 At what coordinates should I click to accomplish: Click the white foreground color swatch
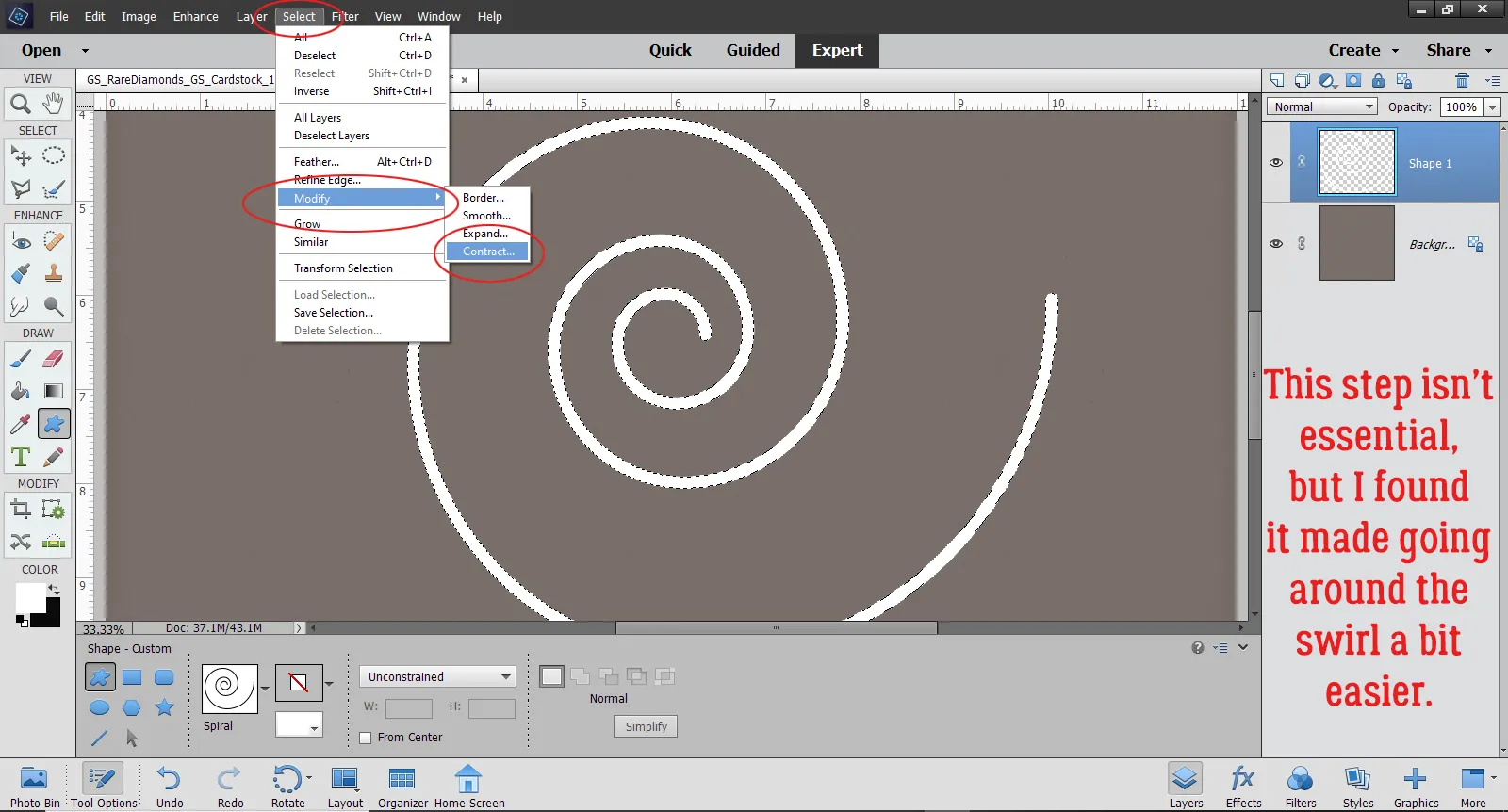(29, 596)
